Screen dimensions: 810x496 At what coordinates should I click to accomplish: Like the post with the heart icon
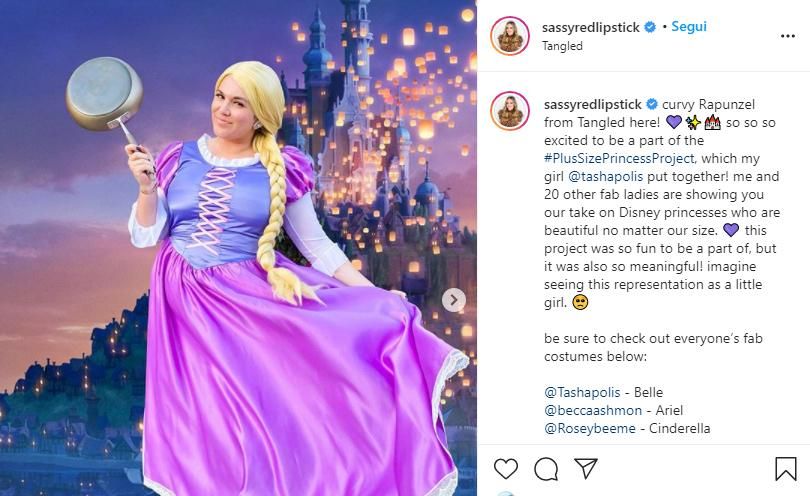pyautogui.click(x=506, y=469)
